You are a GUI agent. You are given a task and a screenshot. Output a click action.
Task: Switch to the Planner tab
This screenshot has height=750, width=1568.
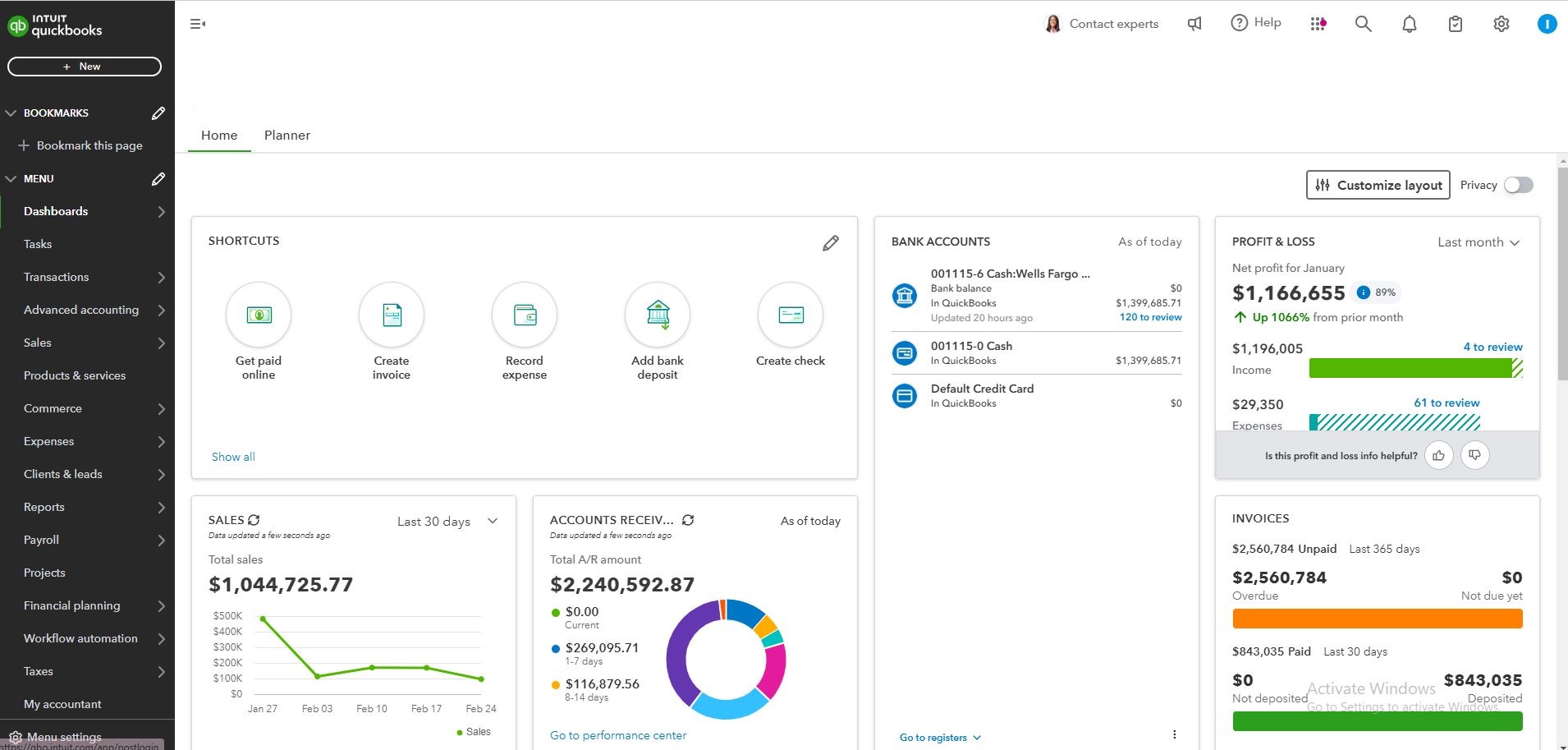pyautogui.click(x=287, y=136)
